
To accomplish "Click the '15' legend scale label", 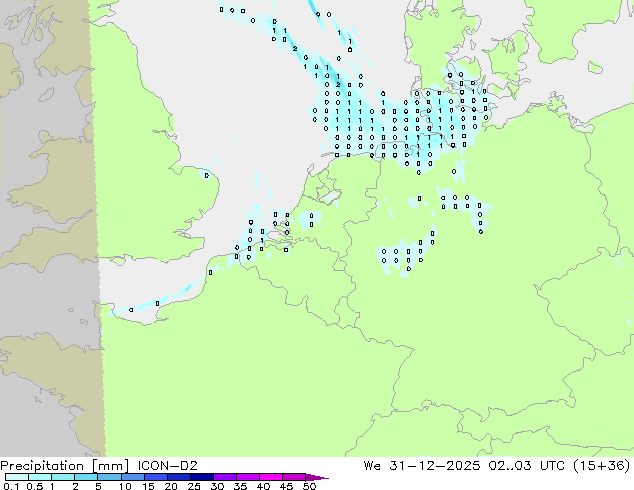I will [x=148, y=486].
